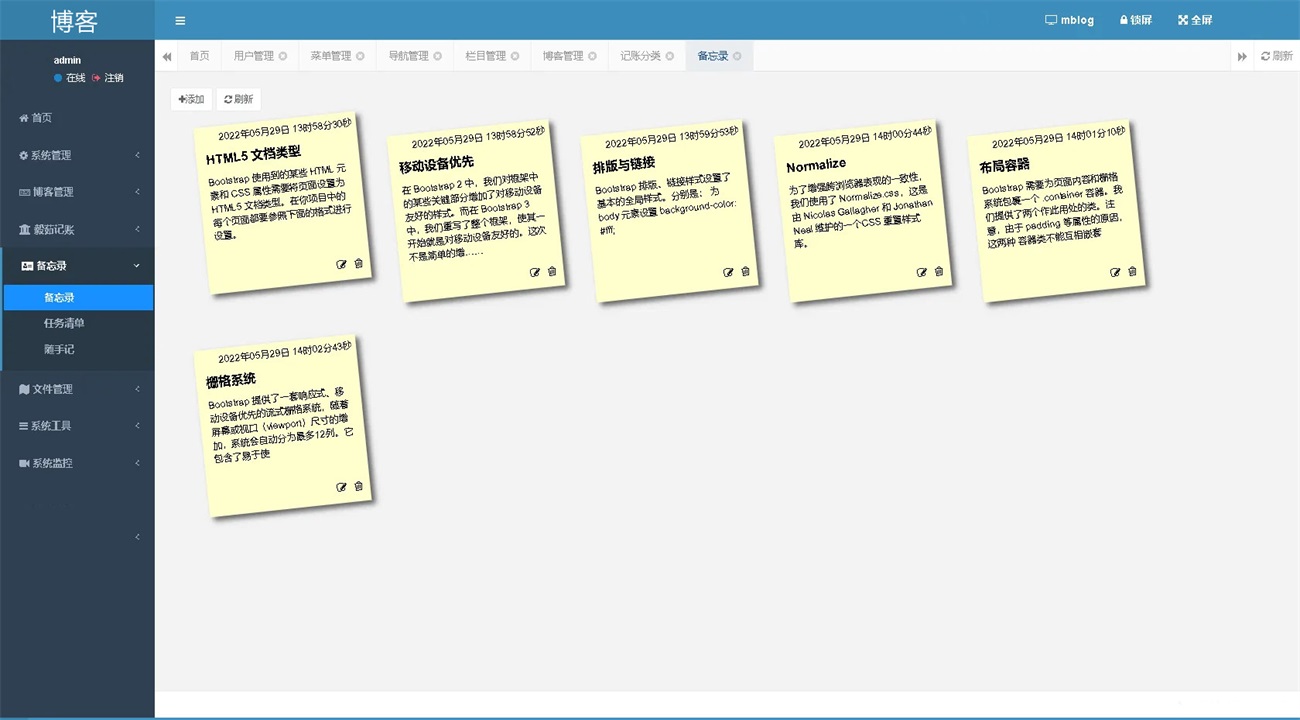The width and height of the screenshot is (1300, 720).
Task: Delete the 栅格系统 note
Action: (x=359, y=486)
